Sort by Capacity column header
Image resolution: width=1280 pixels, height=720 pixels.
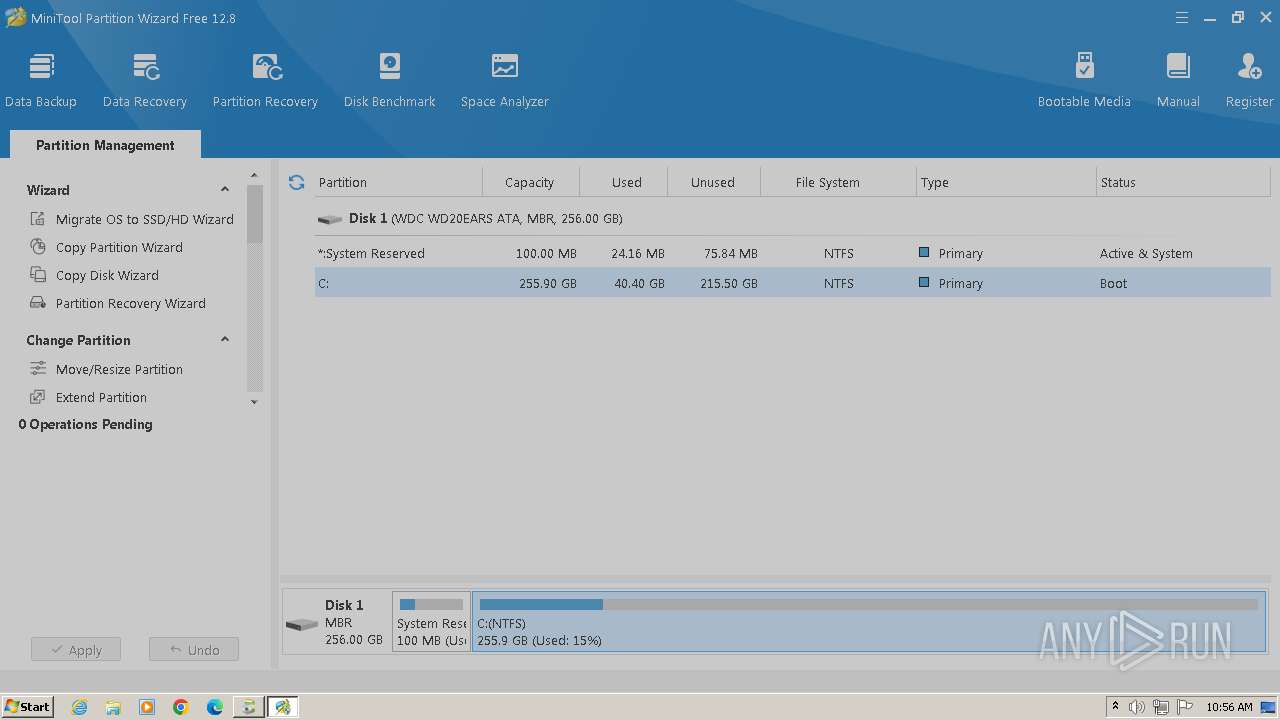pos(530,182)
